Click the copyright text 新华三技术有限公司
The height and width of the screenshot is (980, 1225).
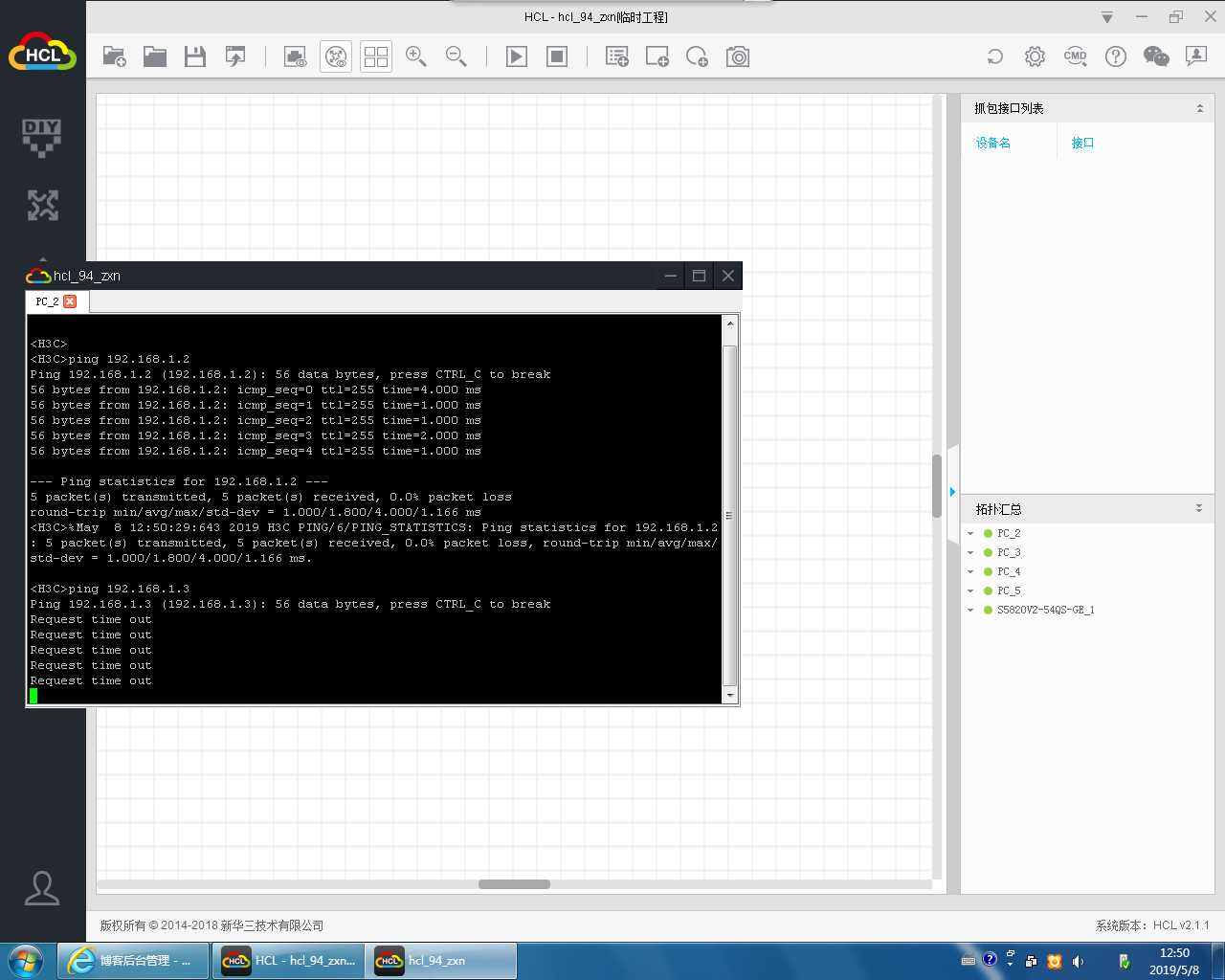tap(272, 925)
